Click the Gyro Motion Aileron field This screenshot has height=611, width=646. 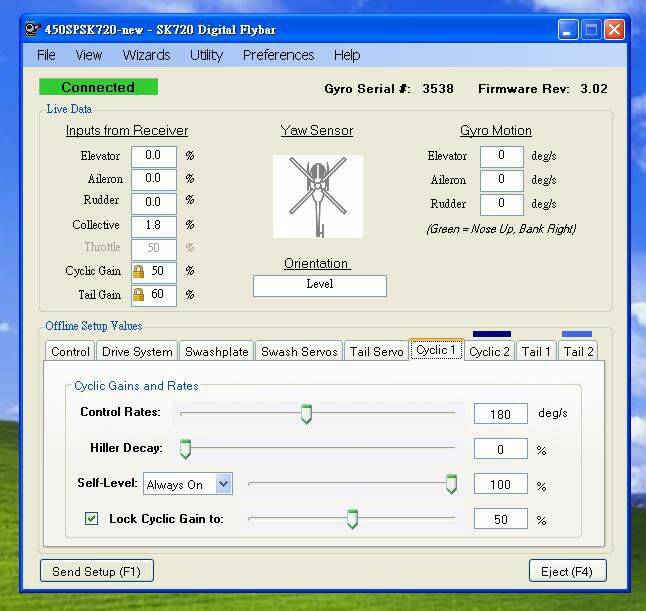(x=502, y=180)
